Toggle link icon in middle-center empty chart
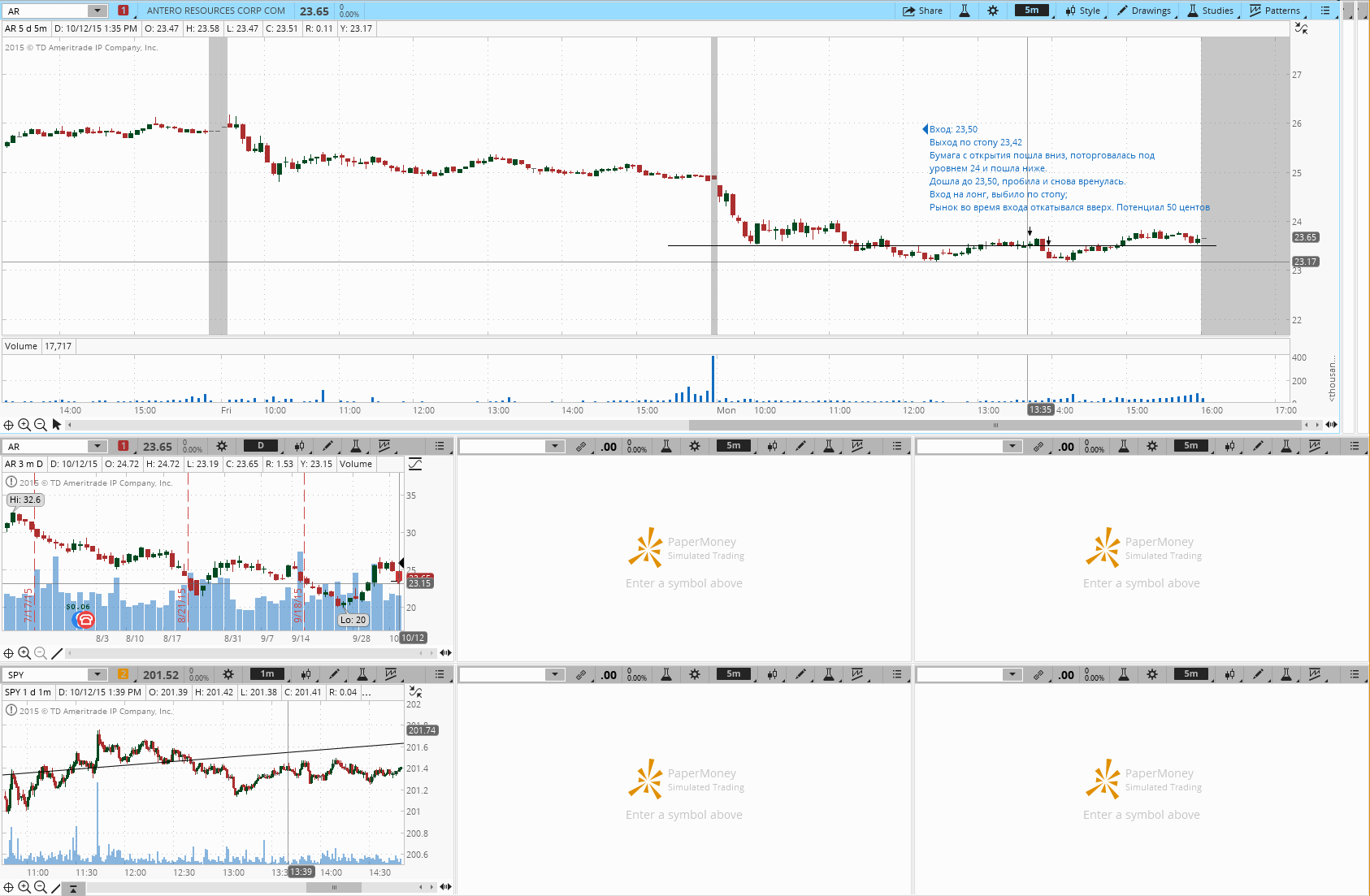 [581, 446]
